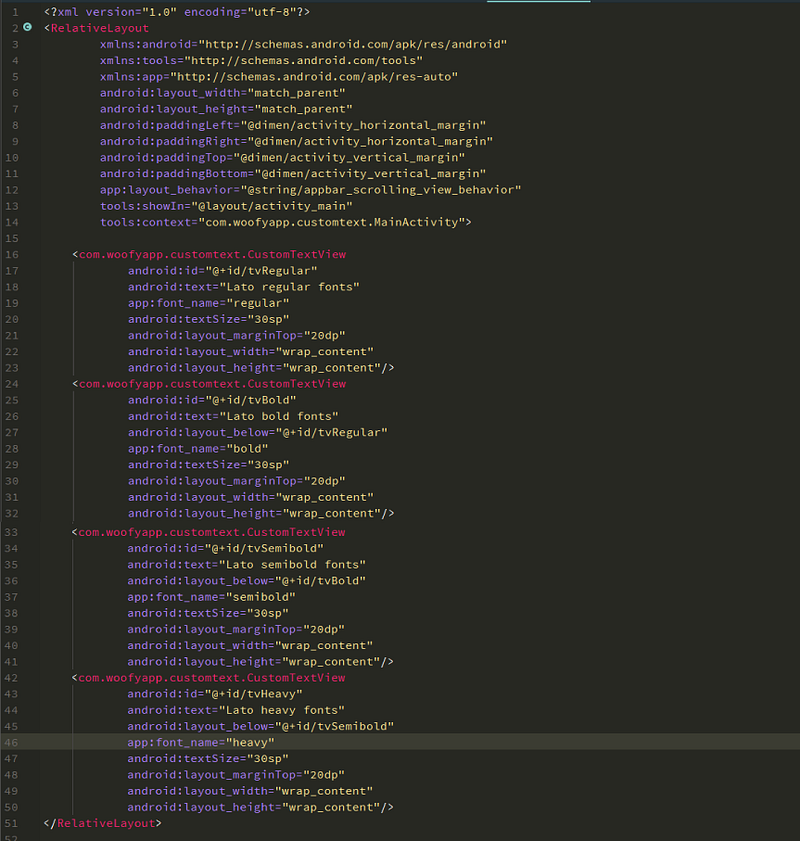Click the "match_parent" value of layout_width

click(297, 93)
